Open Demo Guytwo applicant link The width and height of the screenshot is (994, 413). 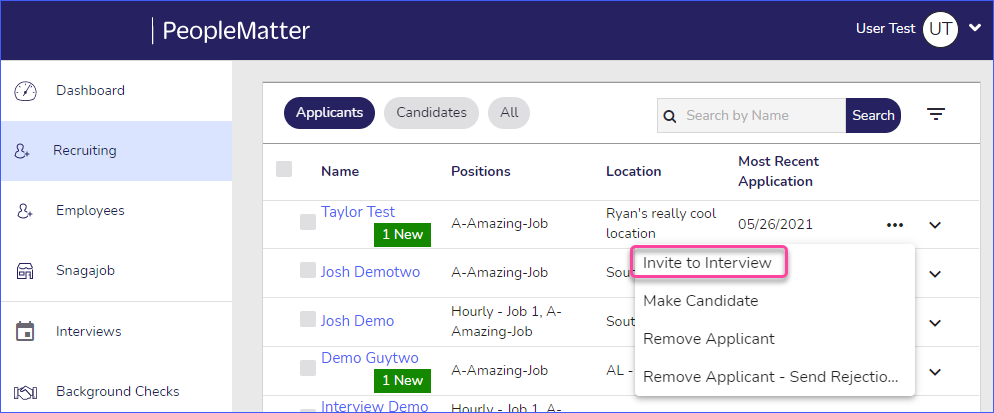(370, 358)
